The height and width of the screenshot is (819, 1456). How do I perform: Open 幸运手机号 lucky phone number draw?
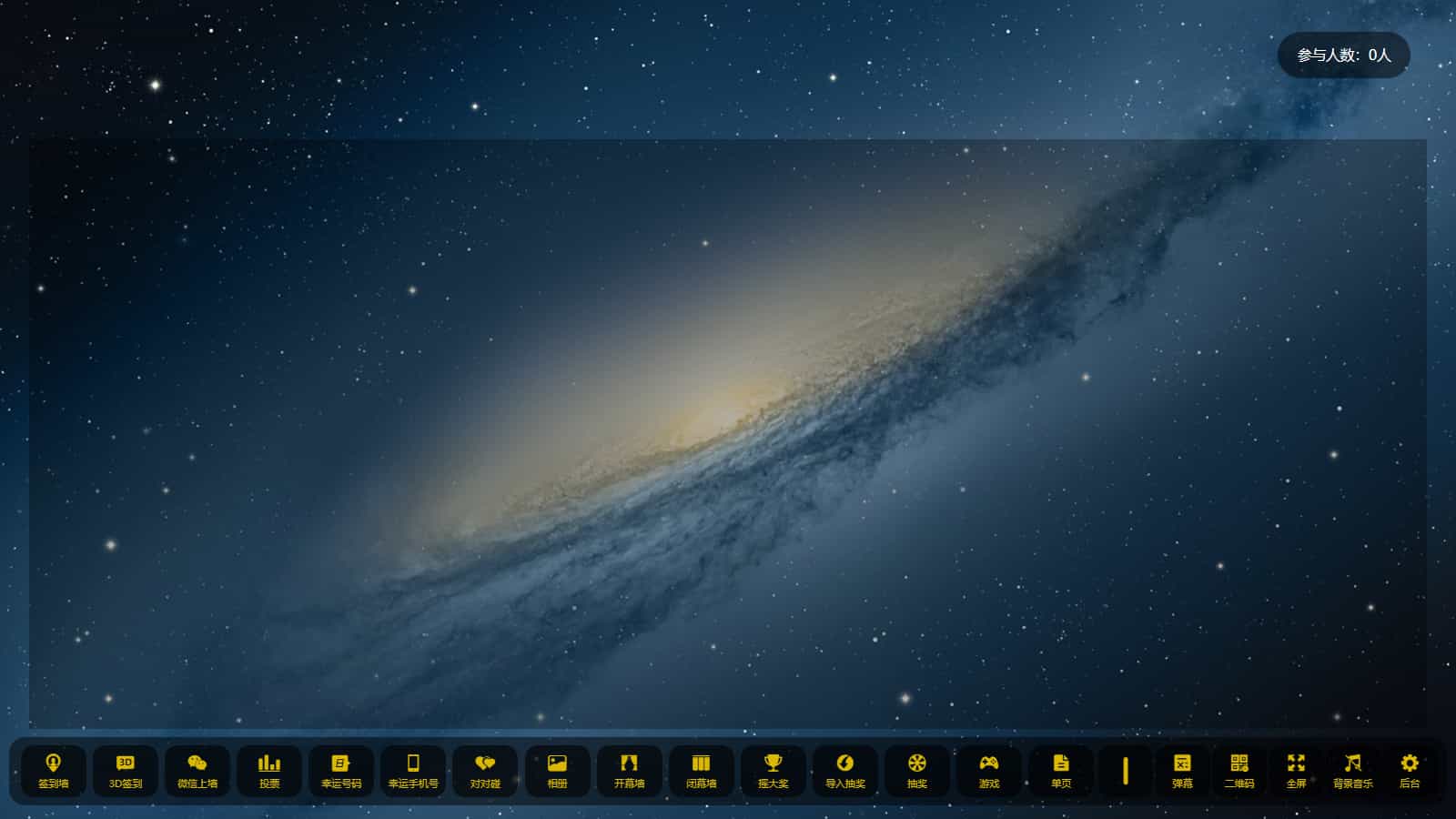[x=413, y=771]
